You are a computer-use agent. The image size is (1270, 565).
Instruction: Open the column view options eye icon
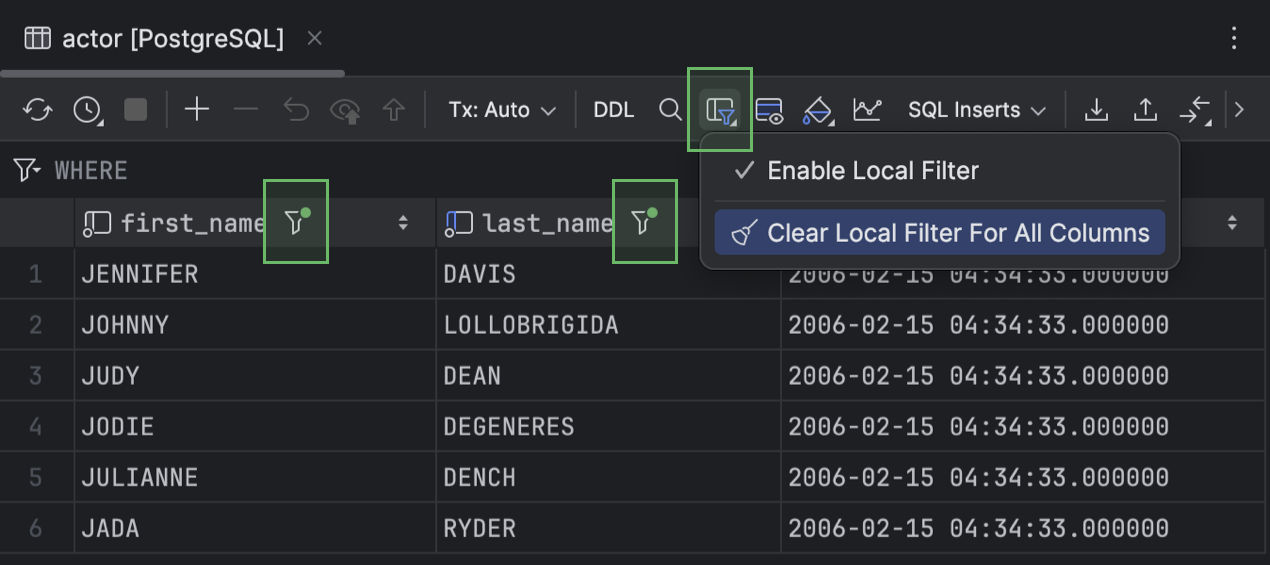(x=769, y=110)
